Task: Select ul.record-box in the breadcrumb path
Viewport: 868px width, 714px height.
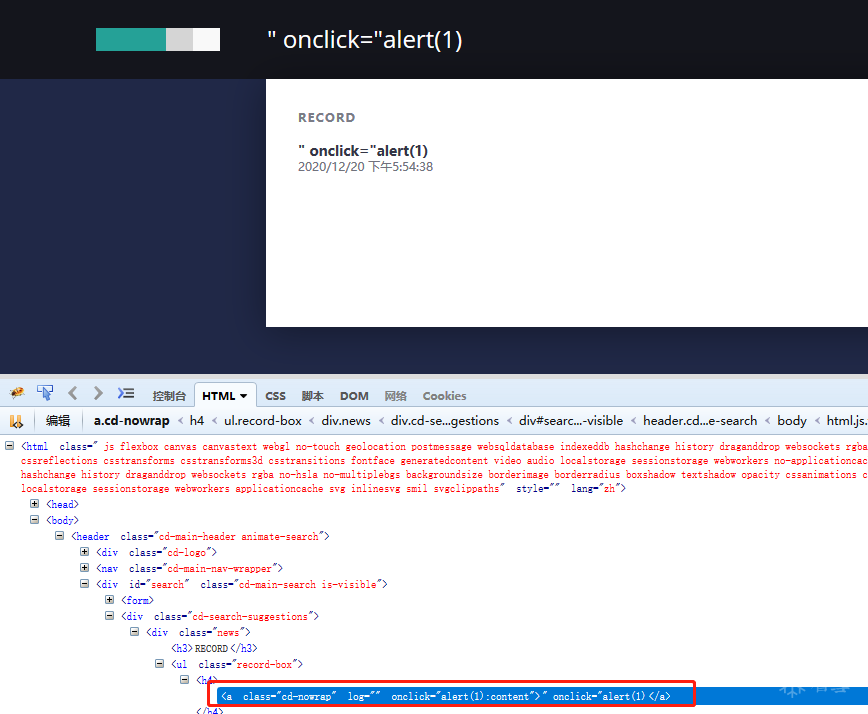Action: pyautogui.click(x=262, y=421)
